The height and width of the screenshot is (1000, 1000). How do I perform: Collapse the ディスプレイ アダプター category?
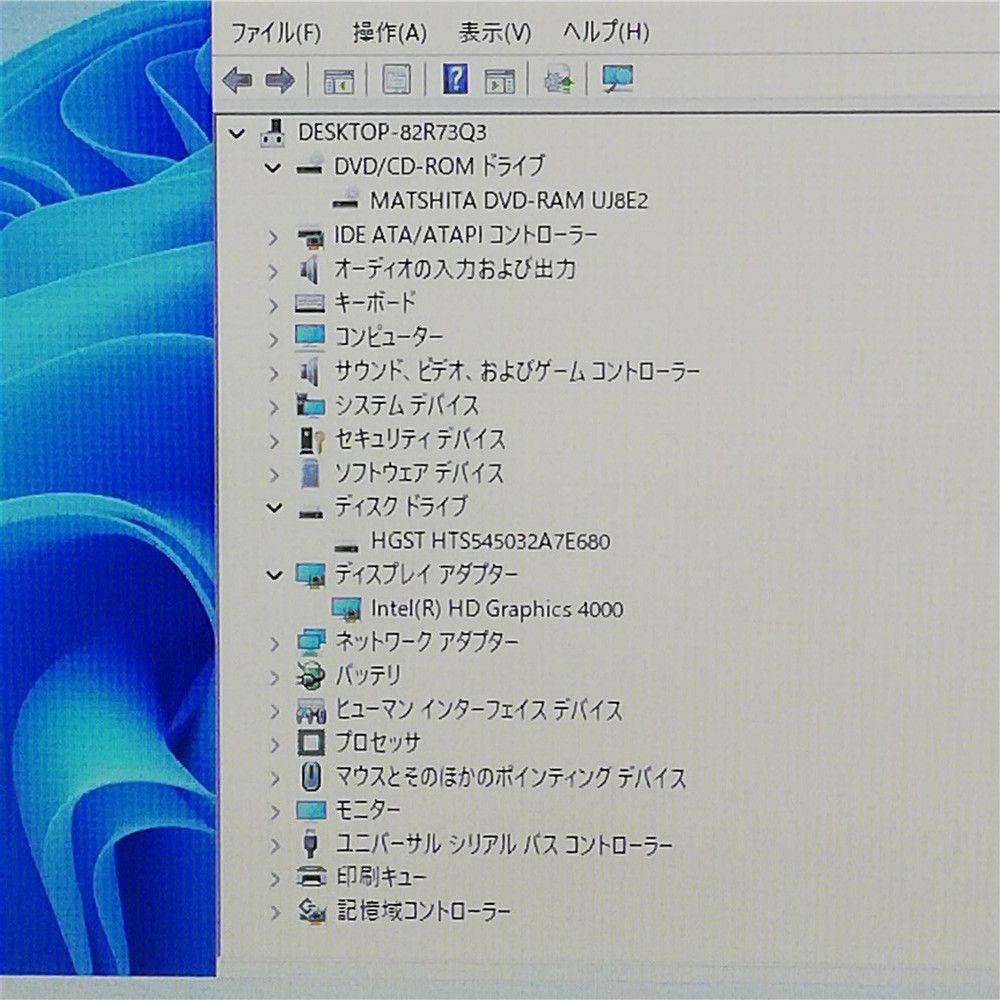tap(274, 576)
